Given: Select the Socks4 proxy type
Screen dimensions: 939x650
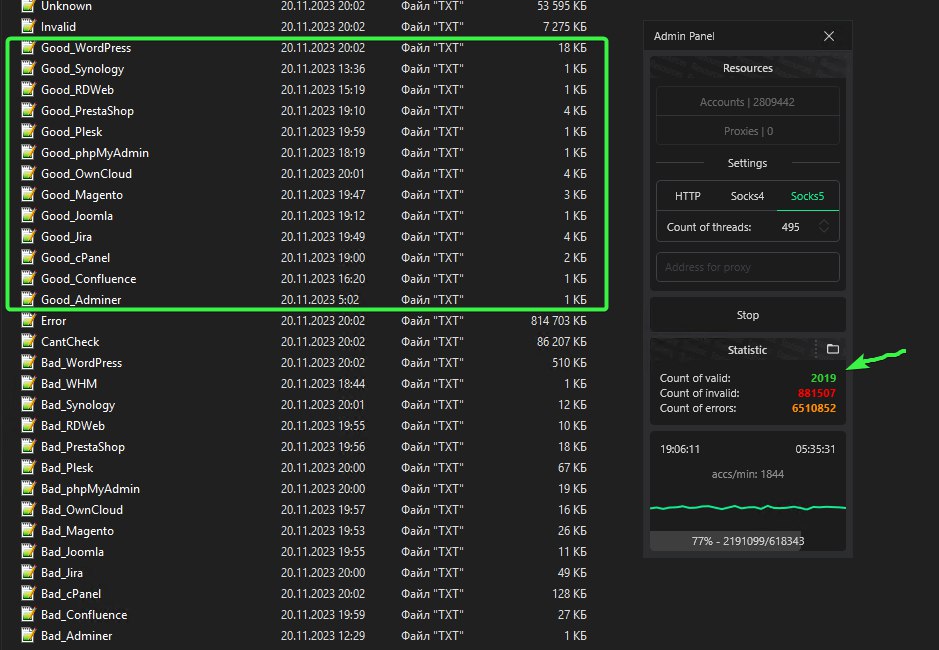Looking at the screenshot, I should pos(747,196).
